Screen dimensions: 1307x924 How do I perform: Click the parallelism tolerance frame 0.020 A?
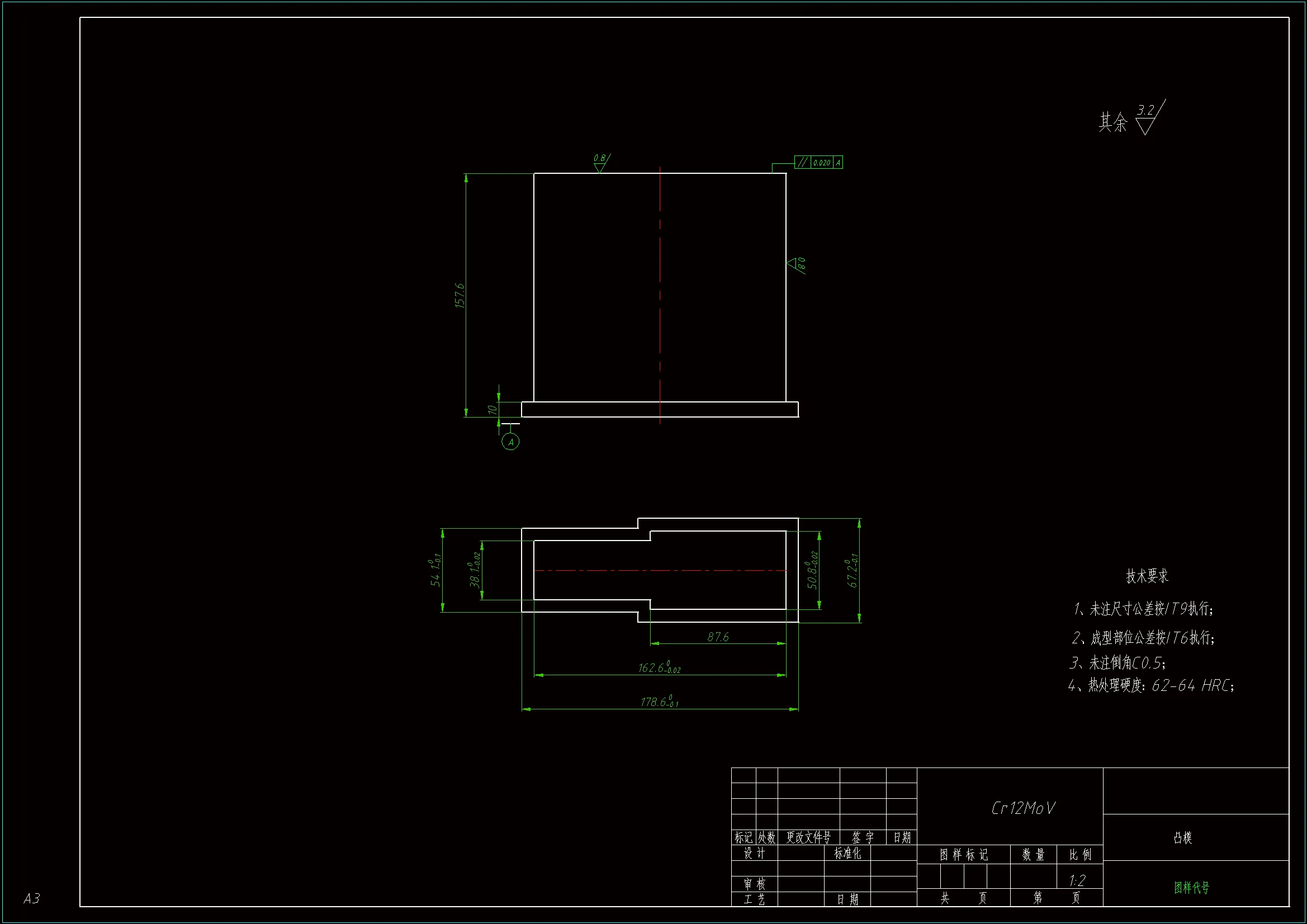pyautogui.click(x=818, y=162)
